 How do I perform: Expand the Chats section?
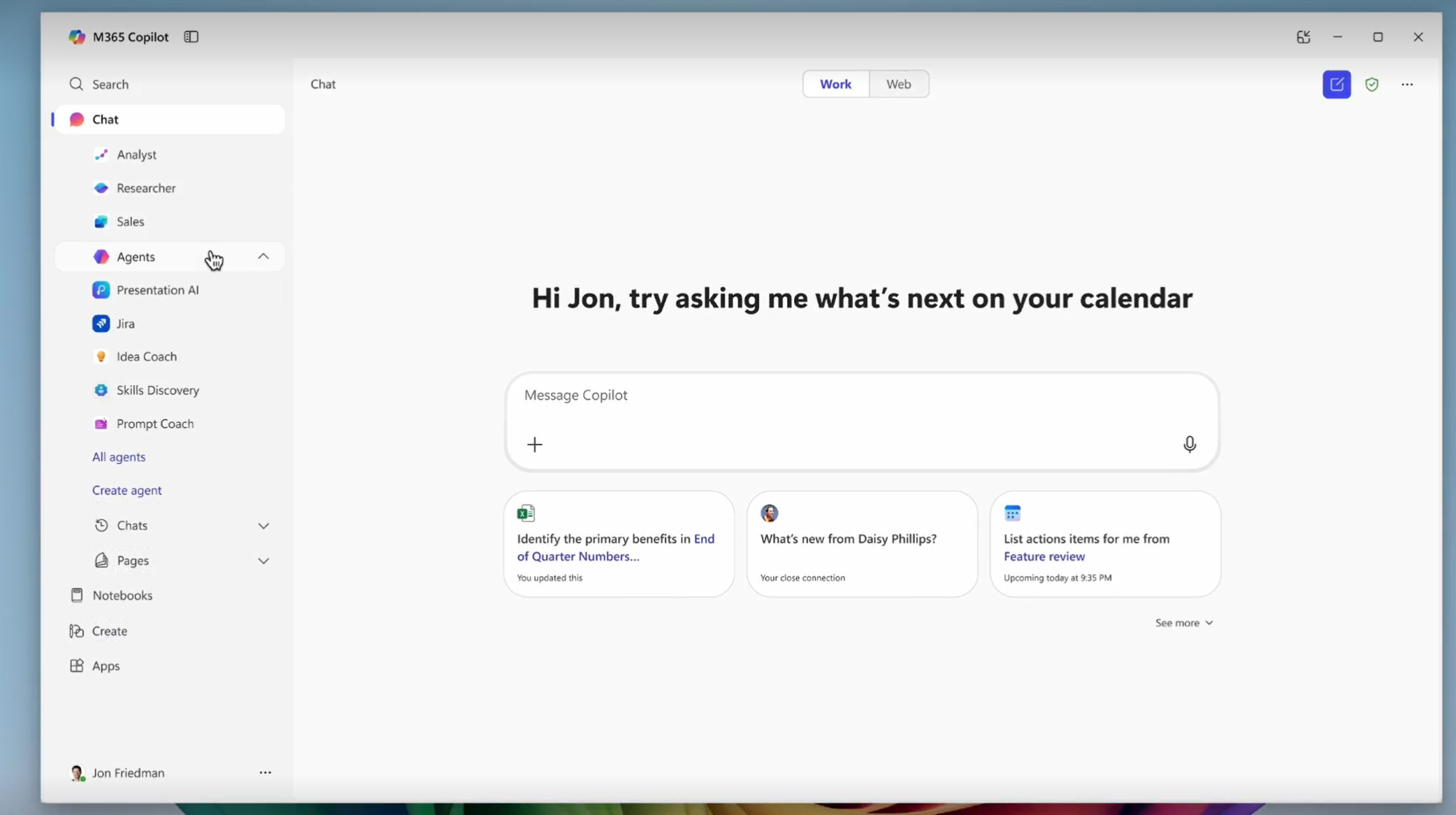pos(263,526)
